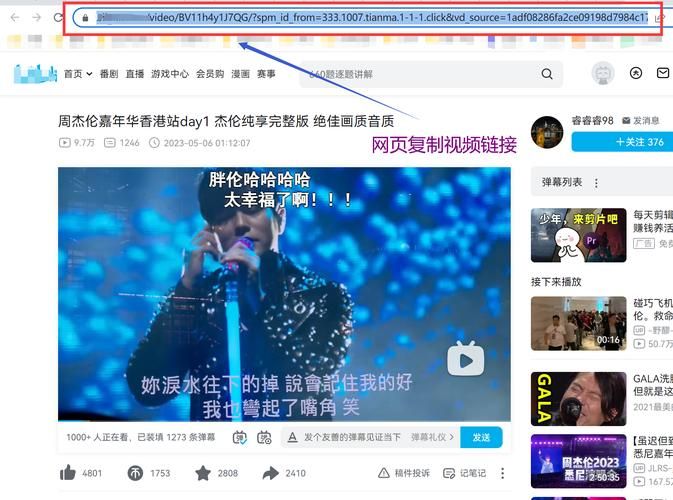
Task: Reload the page with refresh icon
Action: pyautogui.click(x=58, y=17)
